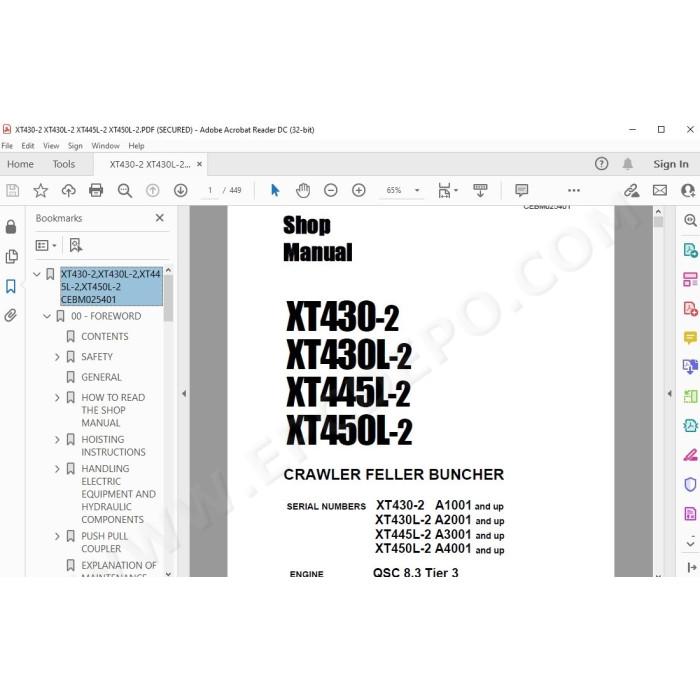This screenshot has height=700, width=700.
Task: Go to previous page arrow
Action: point(153,191)
